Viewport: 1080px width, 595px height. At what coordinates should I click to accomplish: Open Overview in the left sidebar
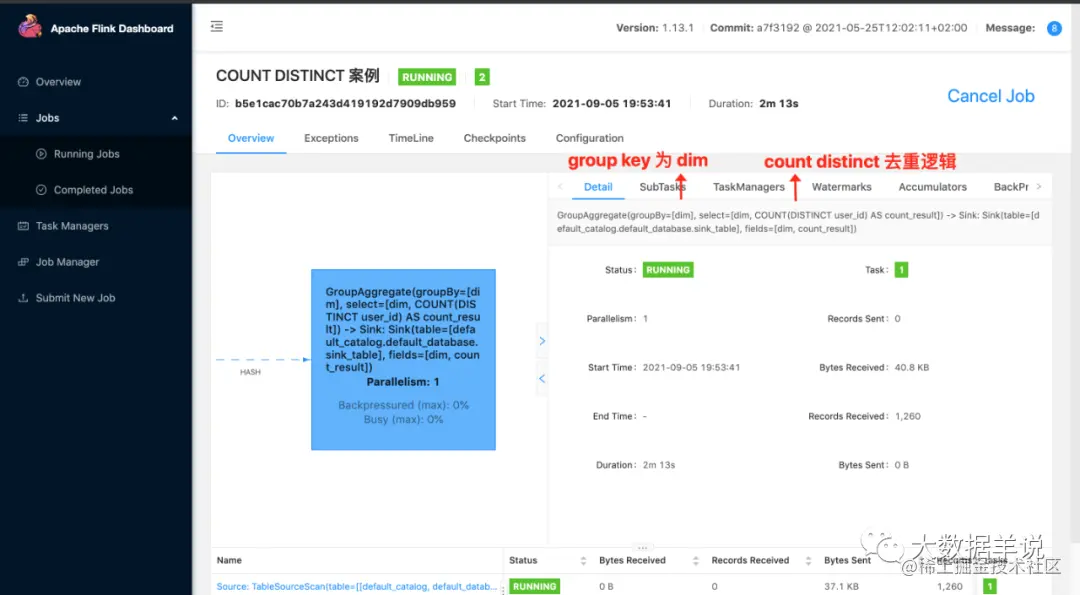(58, 82)
